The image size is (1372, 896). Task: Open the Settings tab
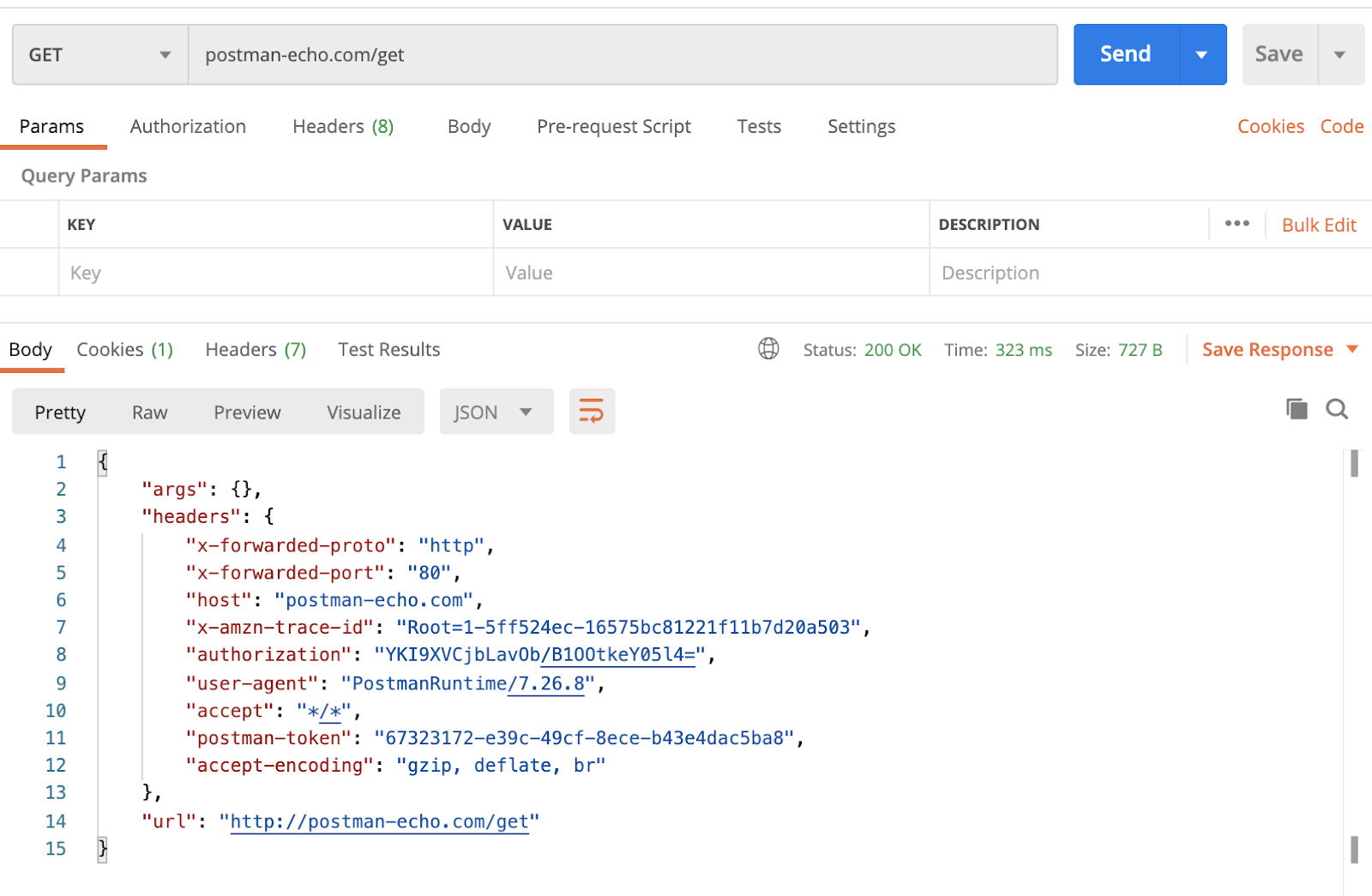pos(861,127)
